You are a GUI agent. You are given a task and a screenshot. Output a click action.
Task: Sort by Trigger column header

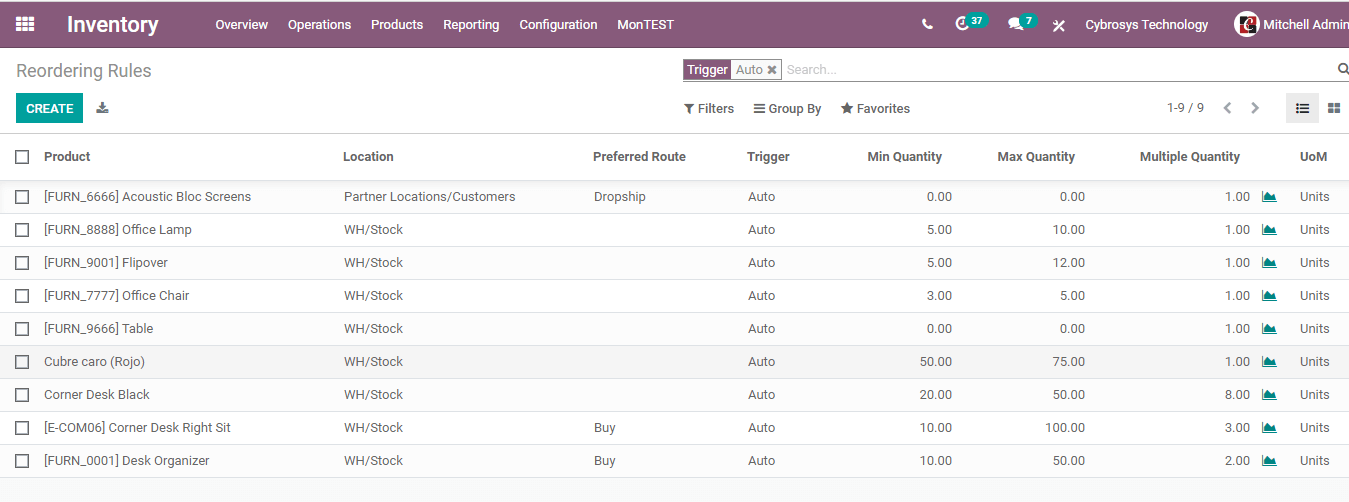(x=768, y=157)
